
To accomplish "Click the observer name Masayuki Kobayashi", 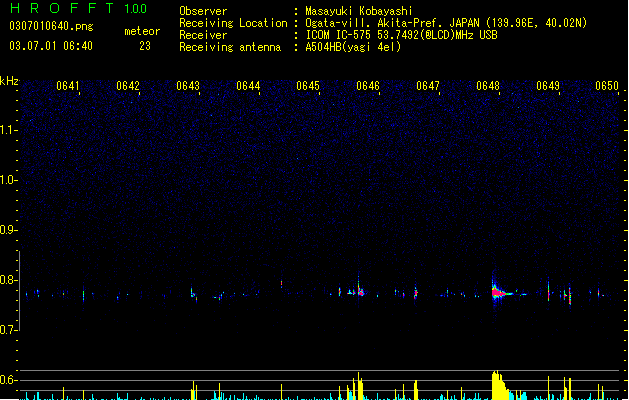I will 359,11.
